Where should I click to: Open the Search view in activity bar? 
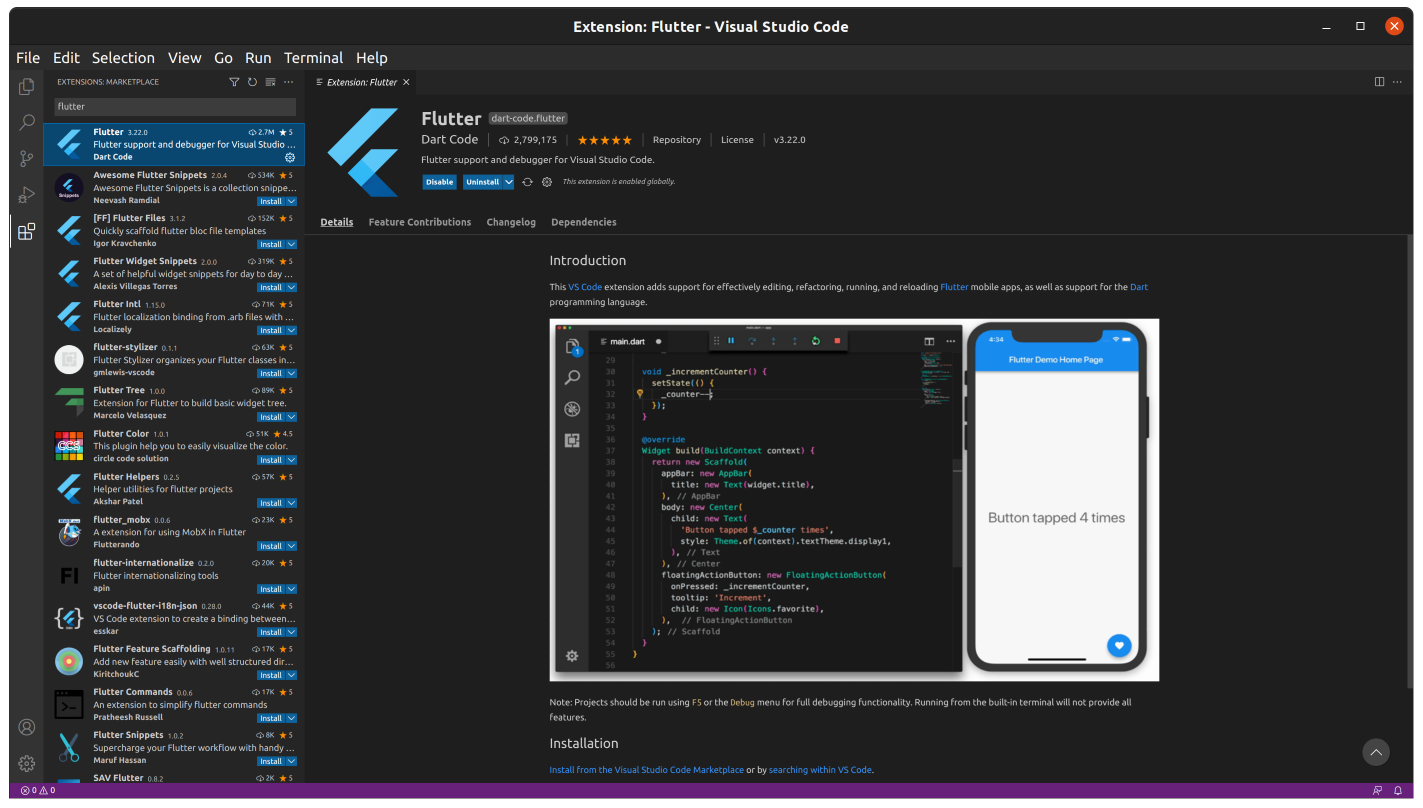point(27,122)
